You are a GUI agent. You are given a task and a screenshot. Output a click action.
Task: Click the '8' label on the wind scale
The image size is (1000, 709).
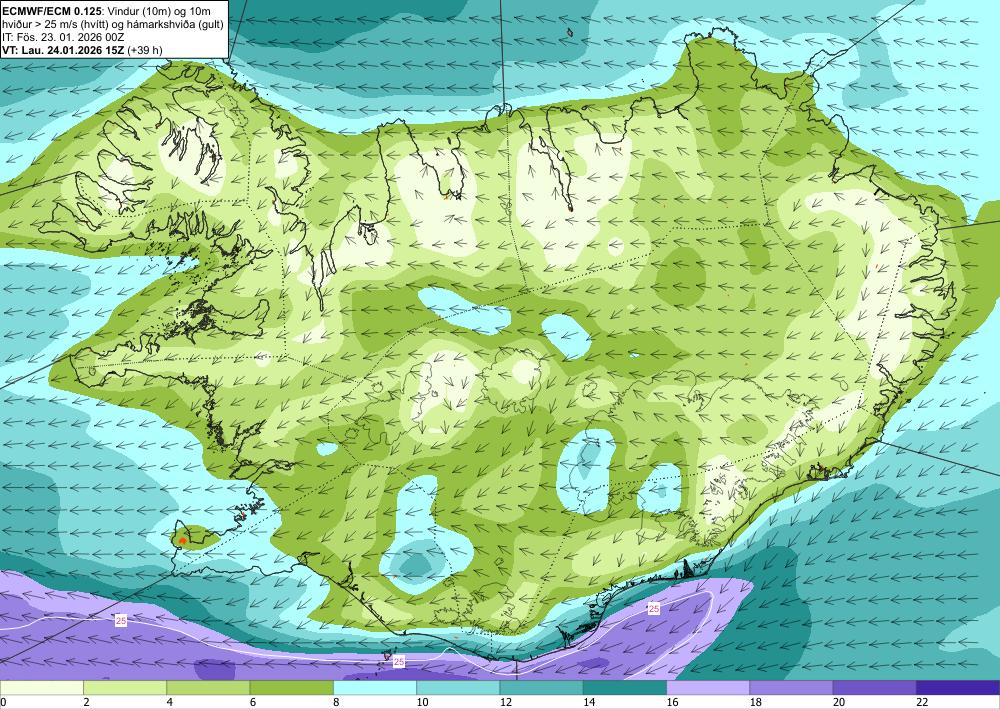click(336, 702)
